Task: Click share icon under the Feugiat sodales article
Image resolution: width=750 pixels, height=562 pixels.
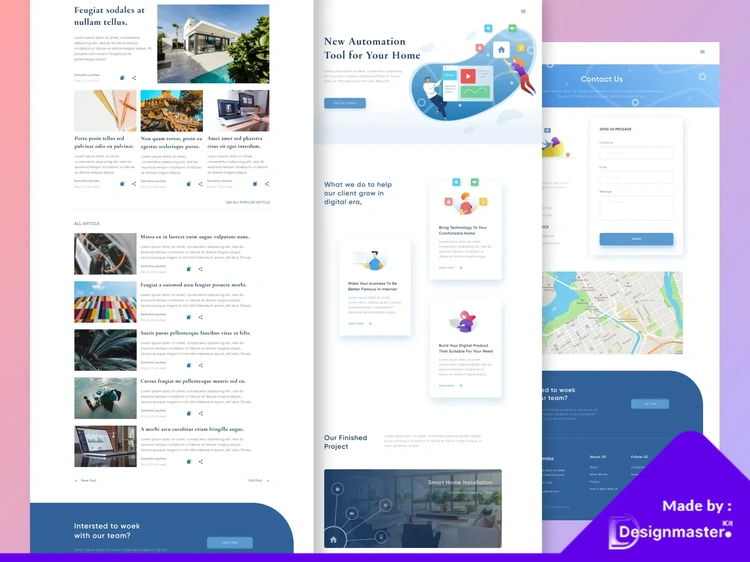Action: 134,77
